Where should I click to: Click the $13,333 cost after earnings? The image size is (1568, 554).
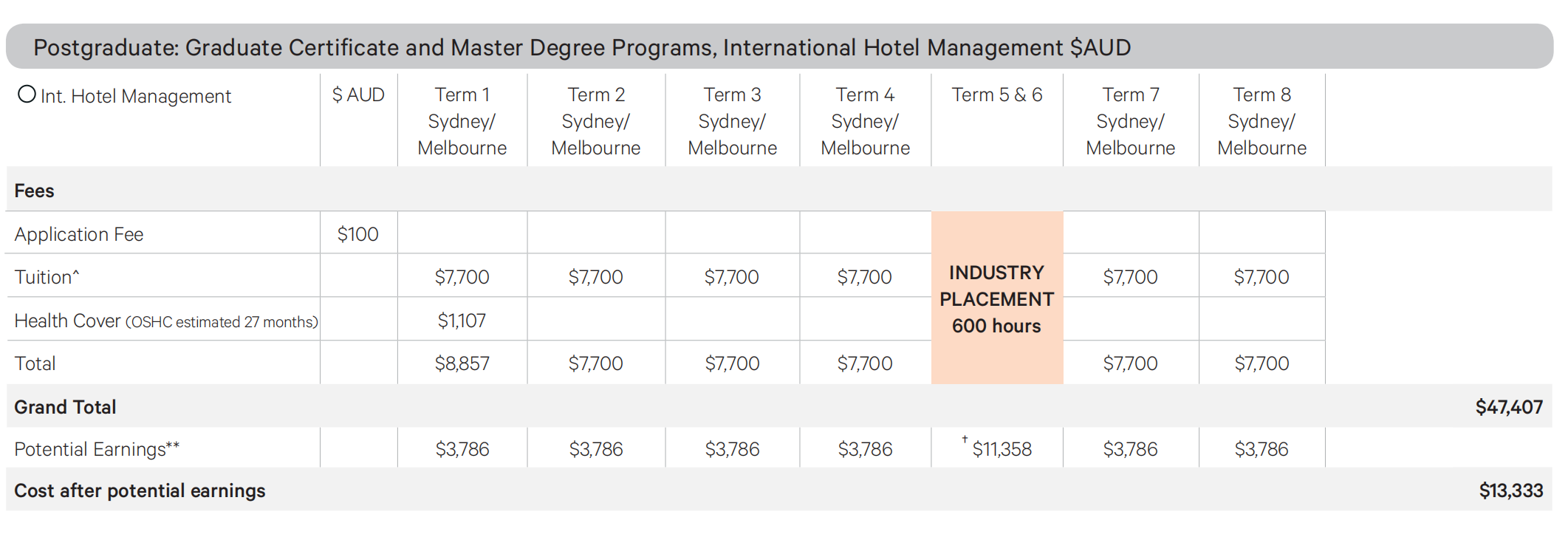[1510, 490]
